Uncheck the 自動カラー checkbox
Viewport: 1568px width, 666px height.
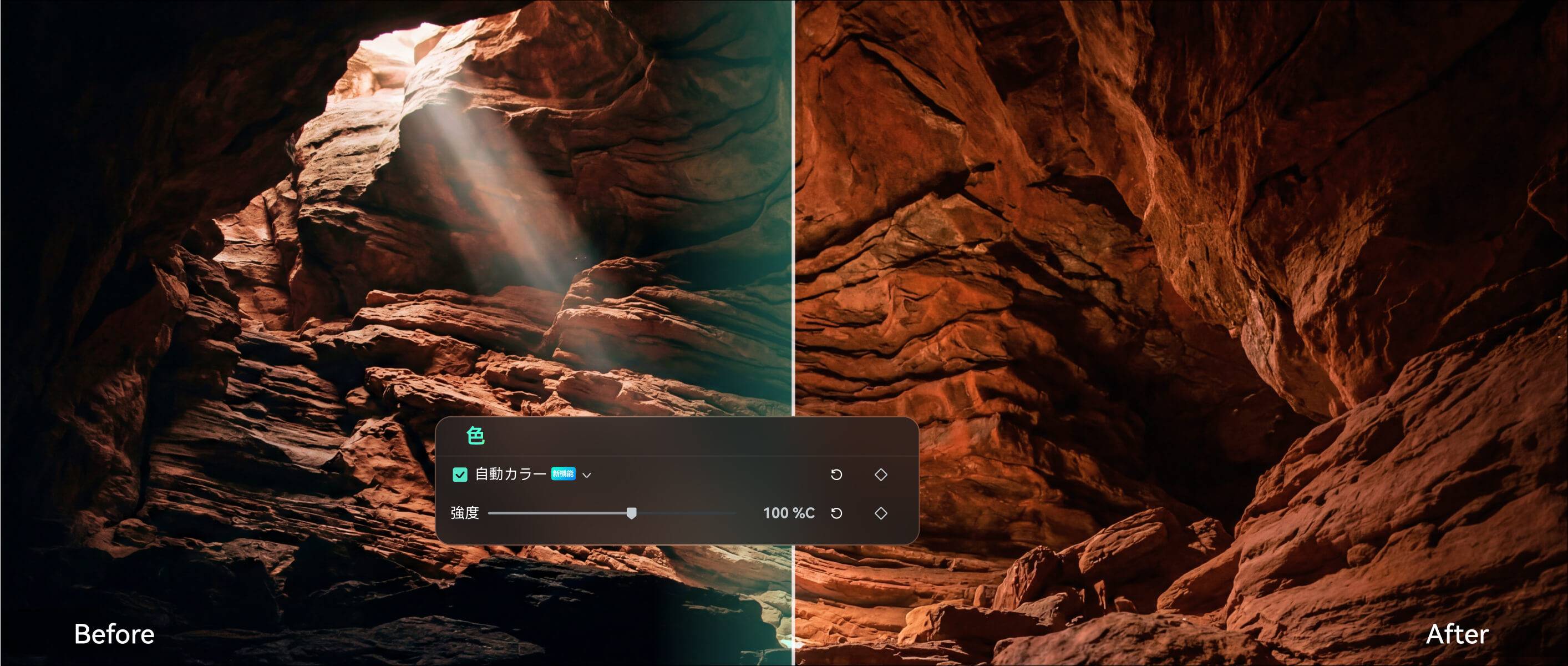460,475
